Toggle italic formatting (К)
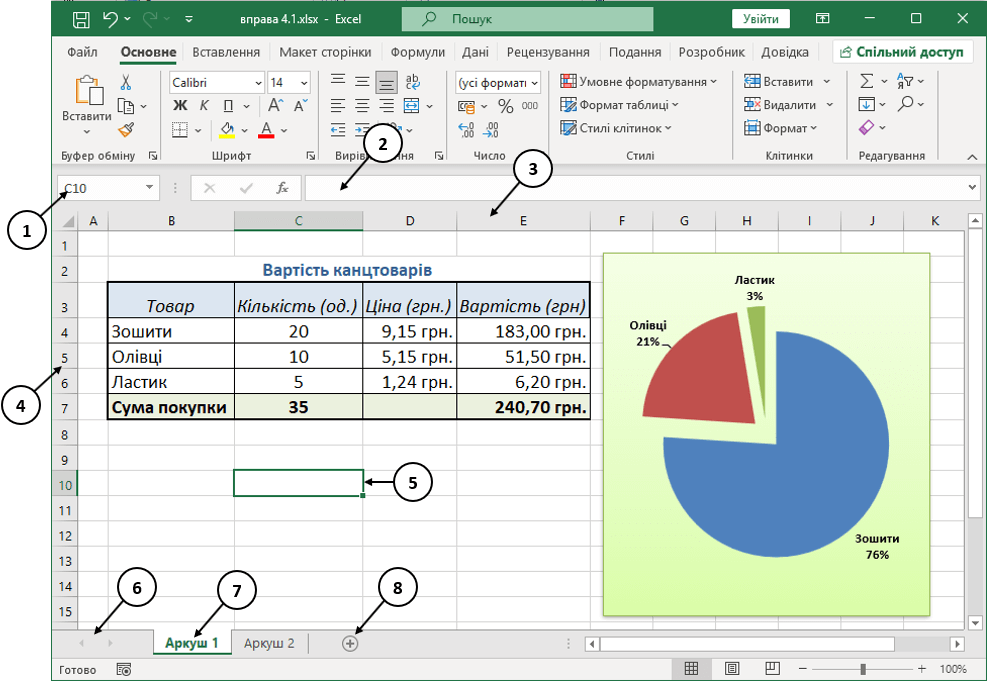This screenshot has height=681, width=987. tap(204, 106)
